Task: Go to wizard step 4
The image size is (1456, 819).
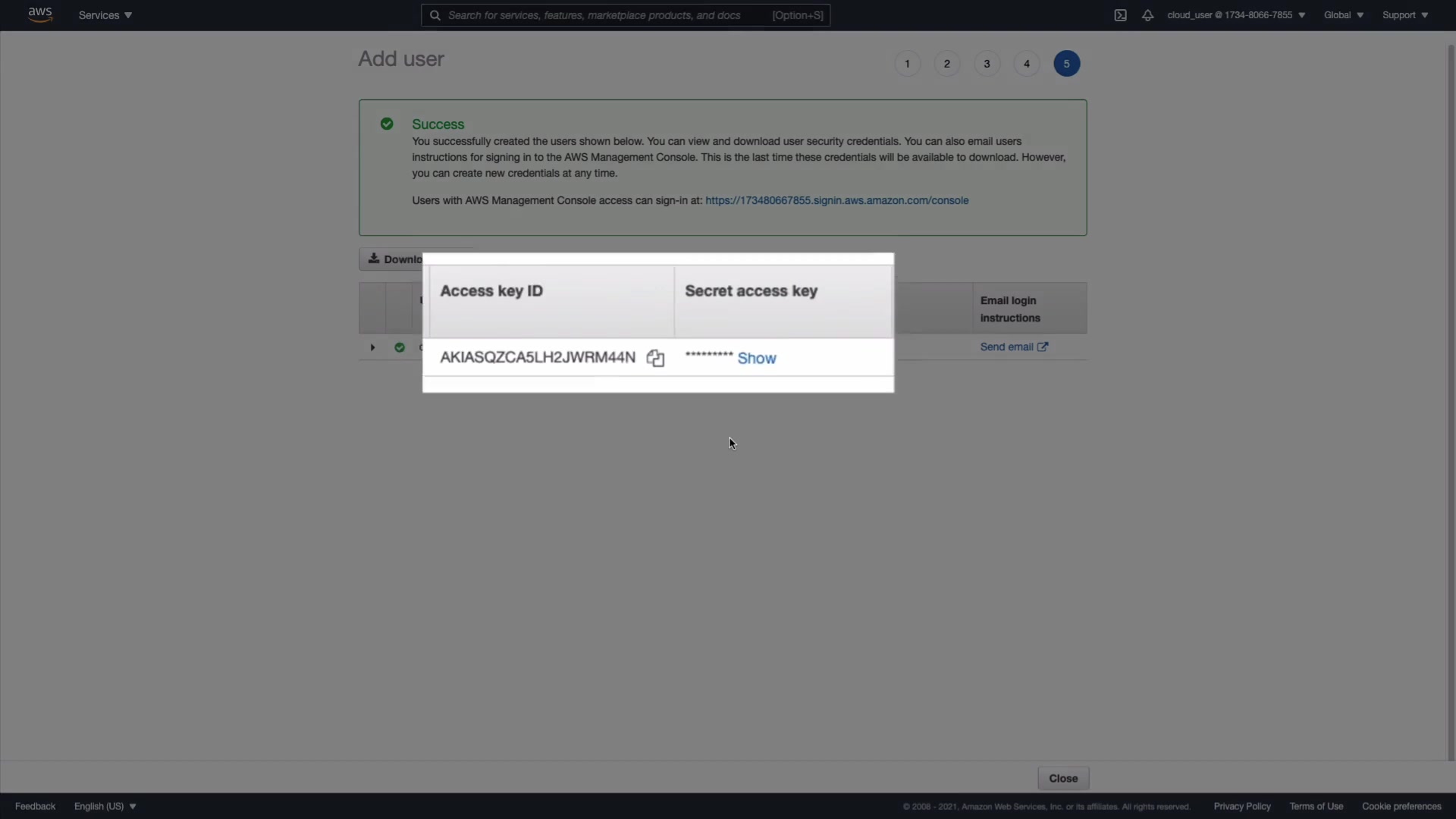Action: tap(1026, 64)
